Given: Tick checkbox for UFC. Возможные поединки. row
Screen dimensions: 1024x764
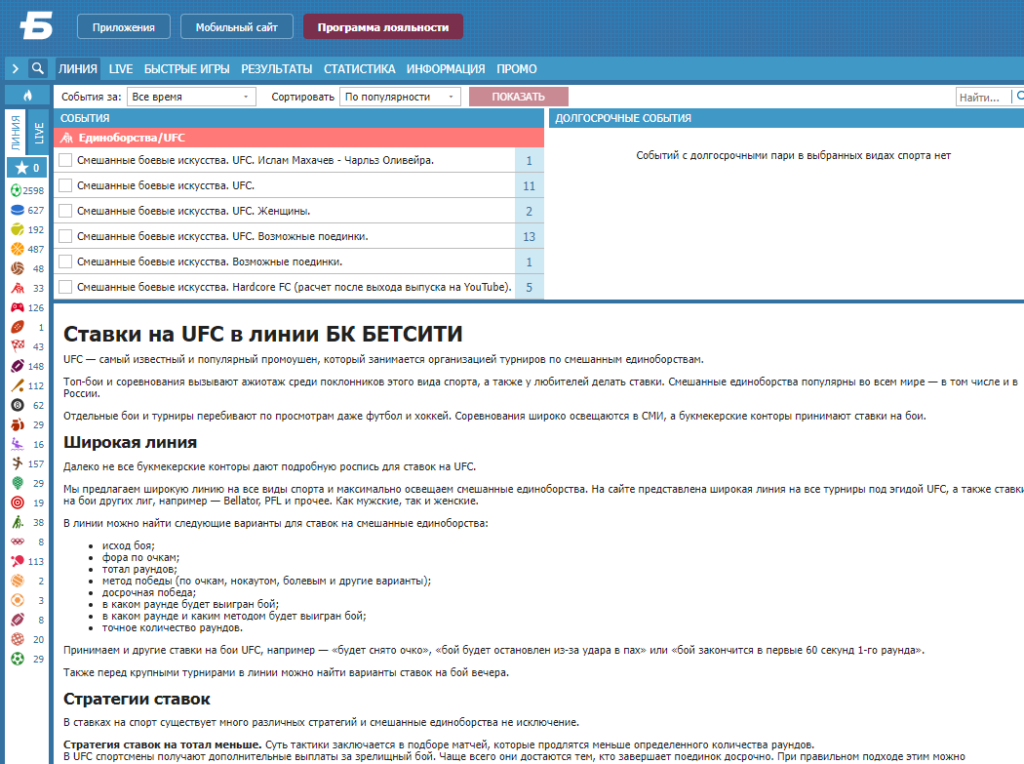Looking at the screenshot, I should (65, 236).
